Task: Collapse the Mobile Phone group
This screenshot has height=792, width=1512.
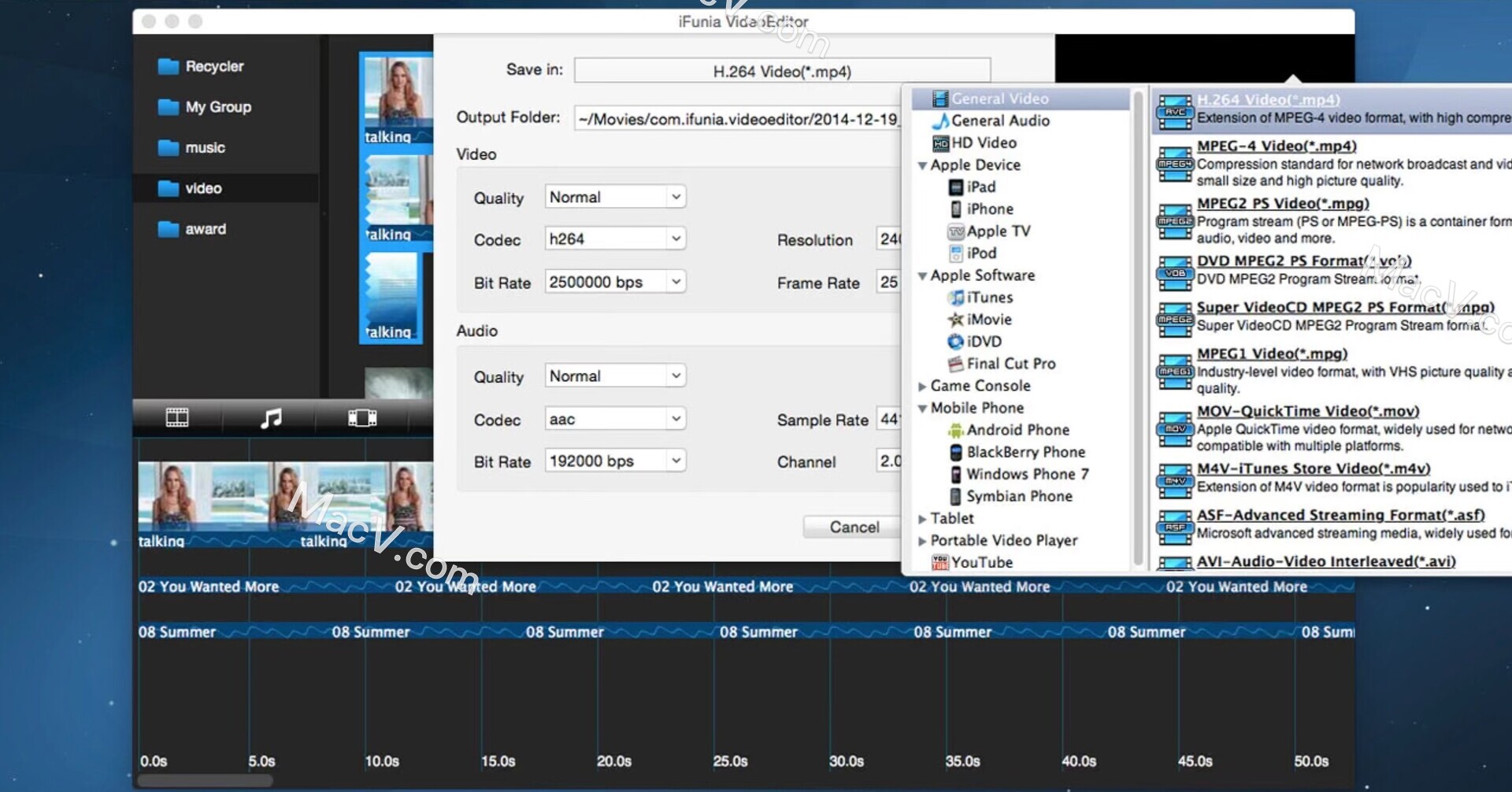Action: pyautogui.click(x=922, y=409)
